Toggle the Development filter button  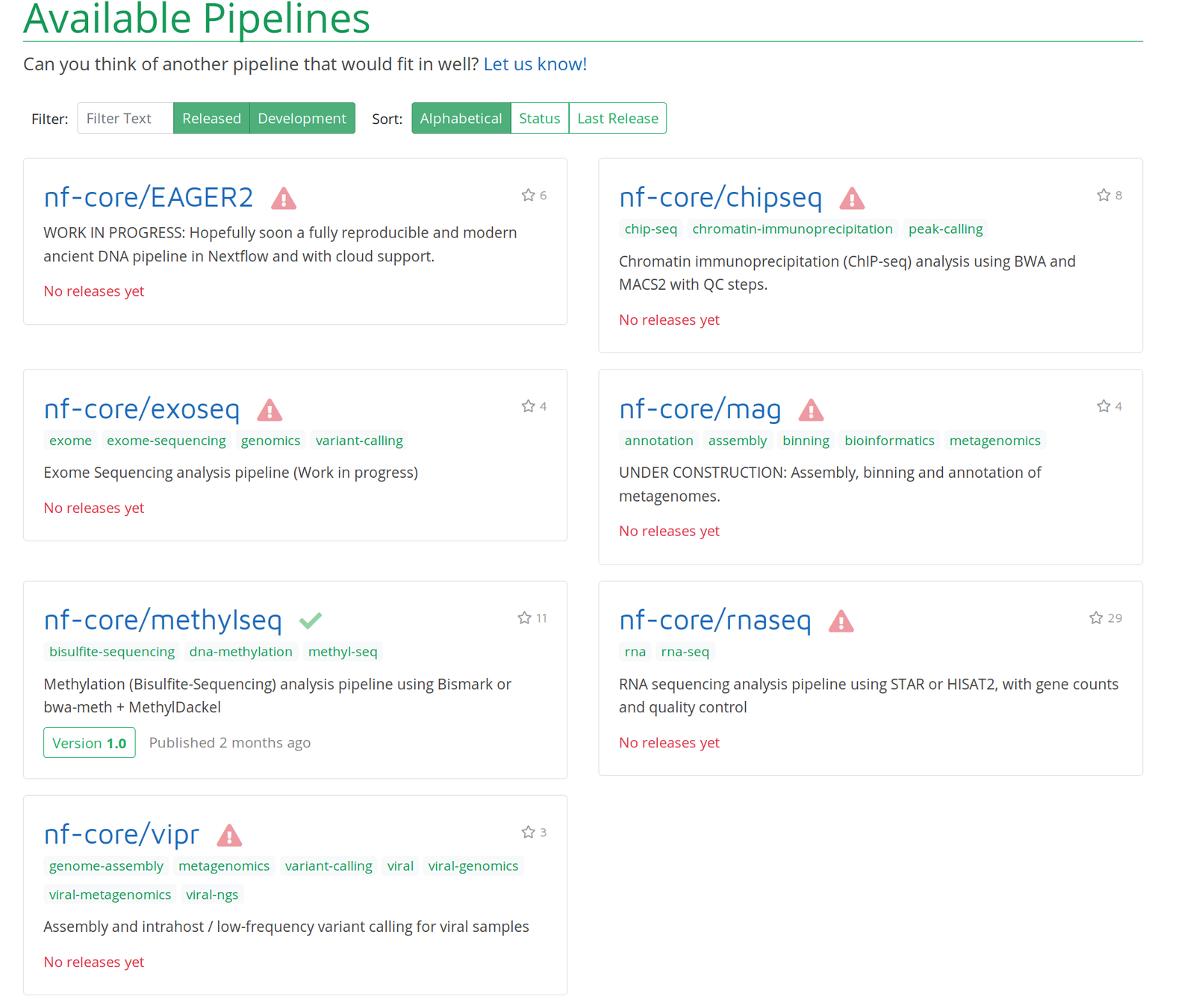pos(302,118)
